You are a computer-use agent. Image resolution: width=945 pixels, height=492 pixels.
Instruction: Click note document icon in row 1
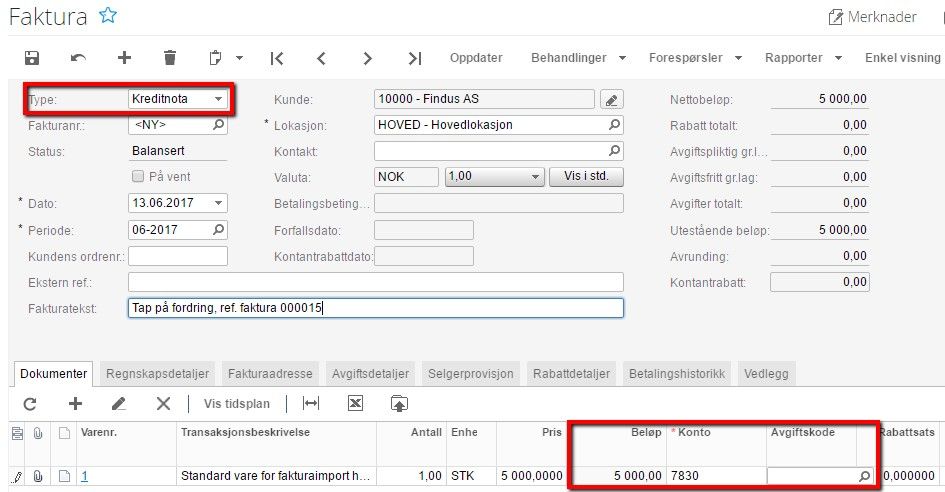[x=64, y=476]
